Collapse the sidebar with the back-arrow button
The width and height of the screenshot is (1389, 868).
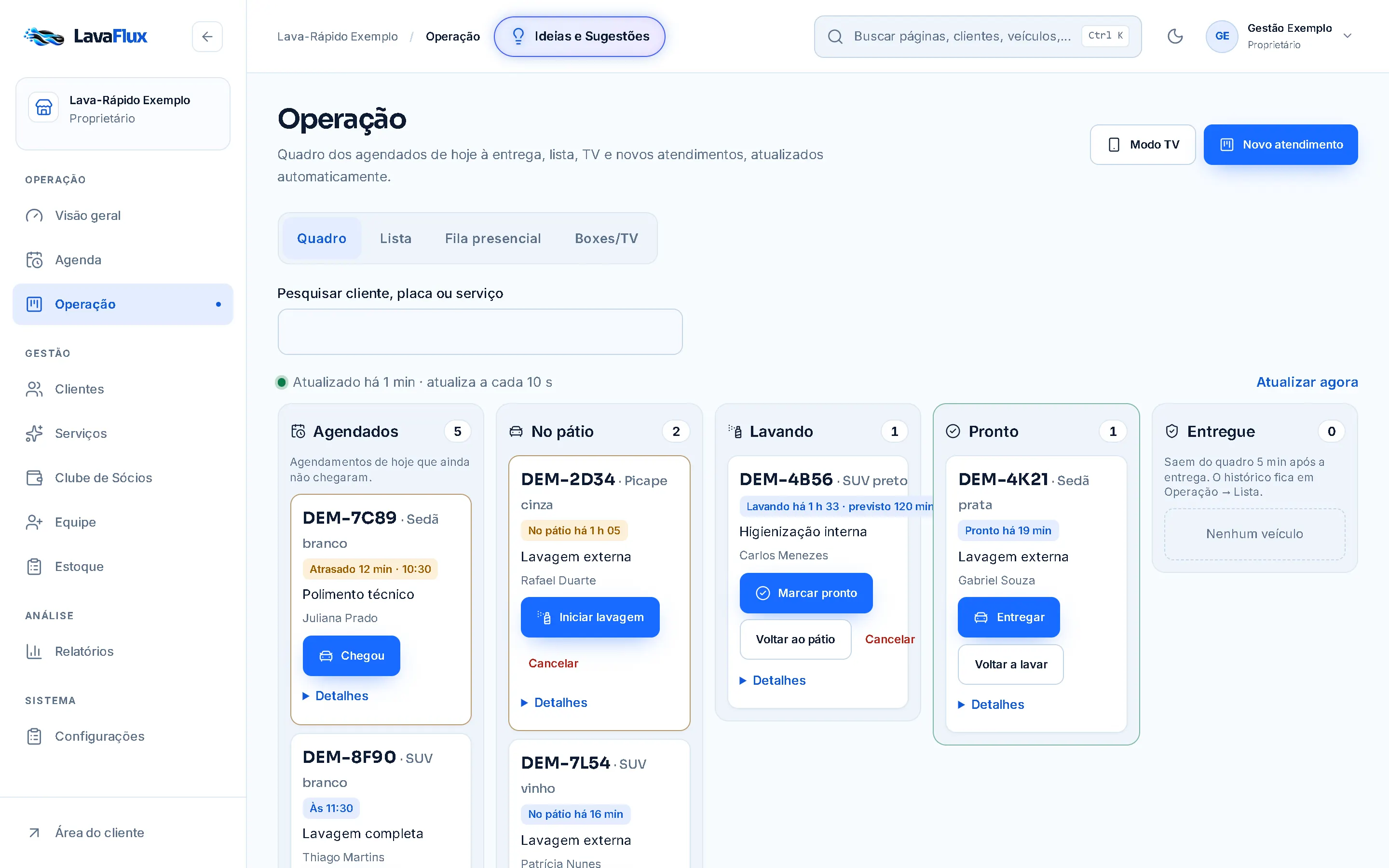coord(207,36)
